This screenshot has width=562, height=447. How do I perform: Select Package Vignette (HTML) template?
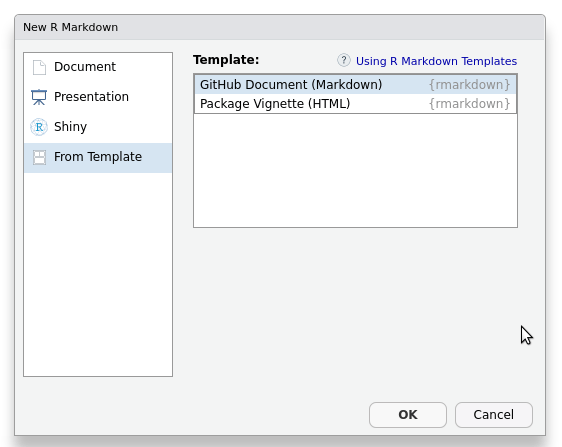355,104
